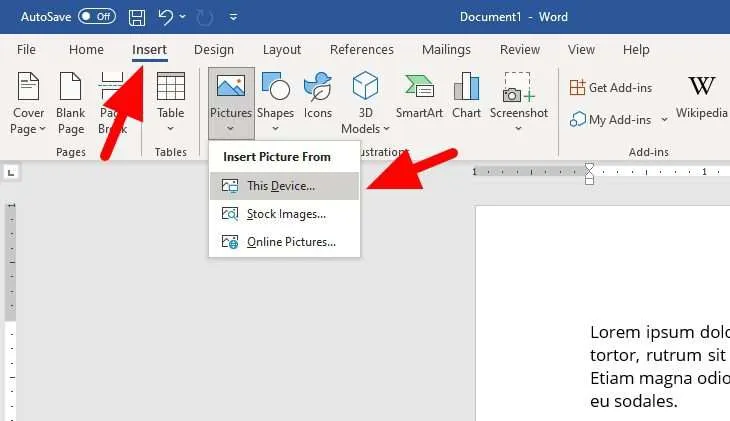This screenshot has width=730, height=421.
Task: Open Customize Quick Access Toolbar arrow
Action: (x=233, y=17)
